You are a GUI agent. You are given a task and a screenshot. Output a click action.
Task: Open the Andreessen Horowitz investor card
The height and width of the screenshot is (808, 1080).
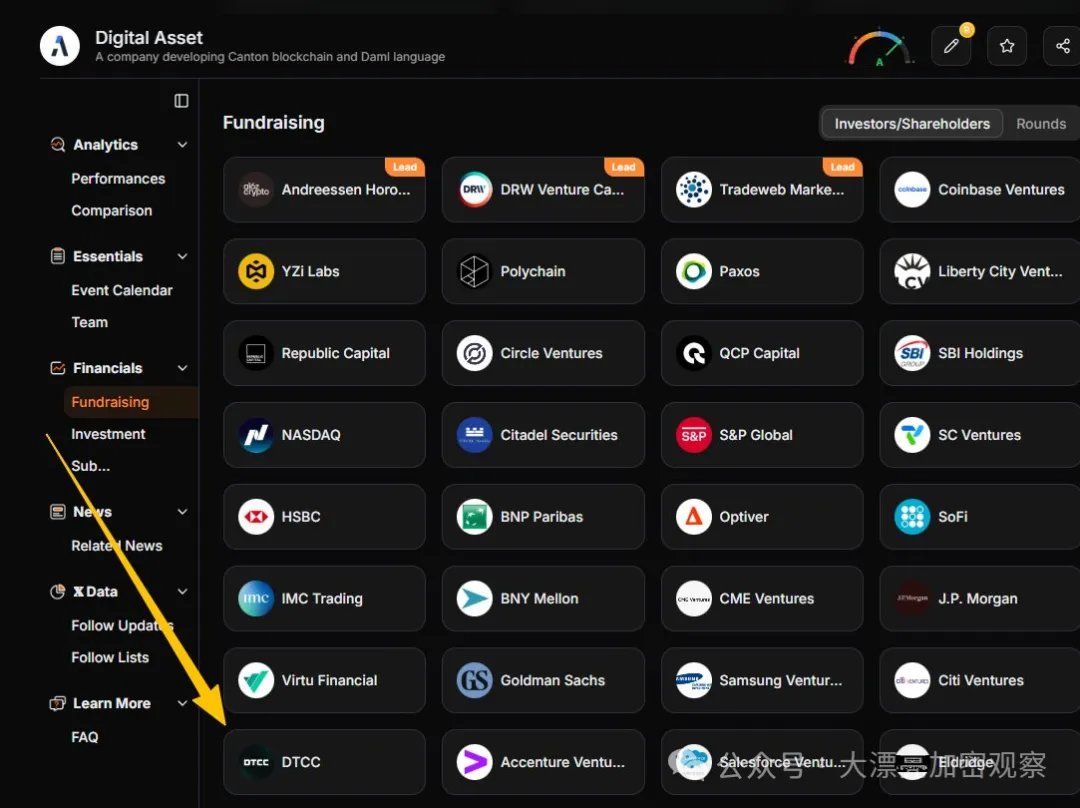point(324,189)
